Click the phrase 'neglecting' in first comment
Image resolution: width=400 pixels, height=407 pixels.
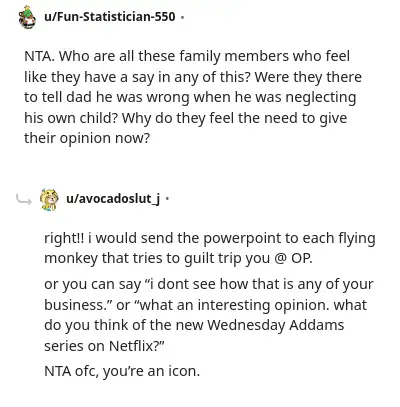tap(321, 98)
